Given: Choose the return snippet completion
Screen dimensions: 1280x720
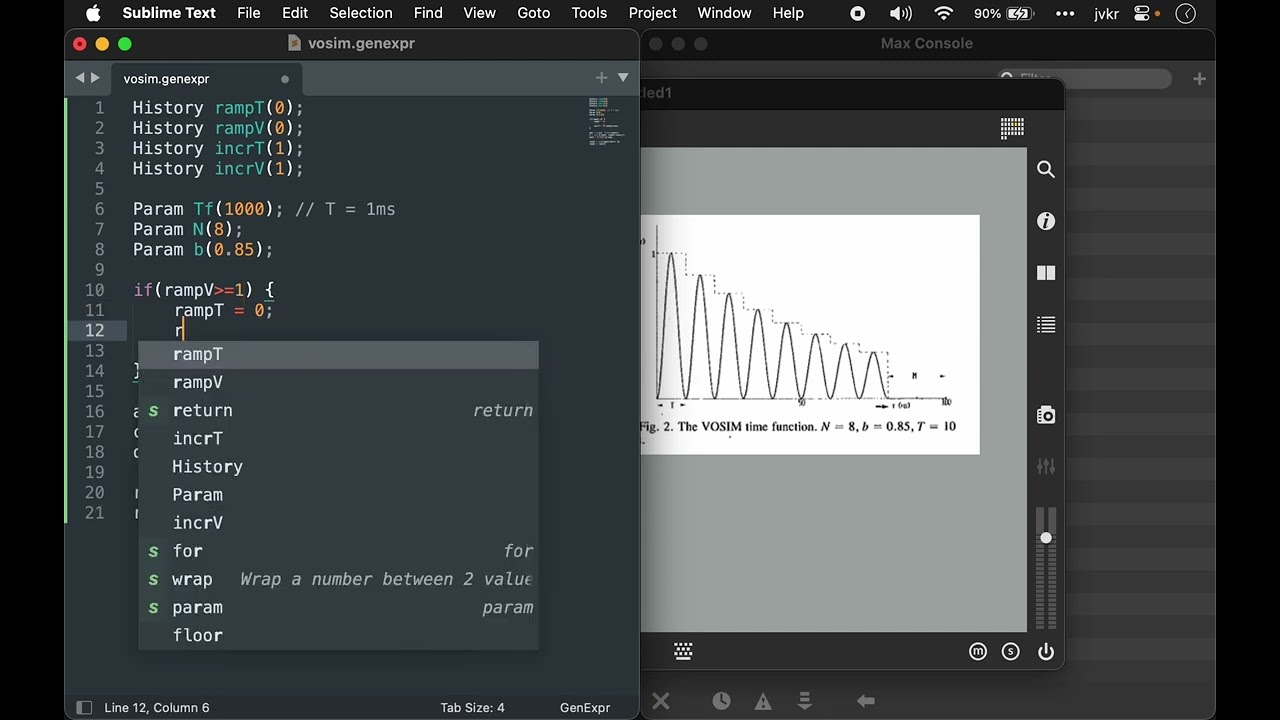Looking at the screenshot, I should point(338,410).
